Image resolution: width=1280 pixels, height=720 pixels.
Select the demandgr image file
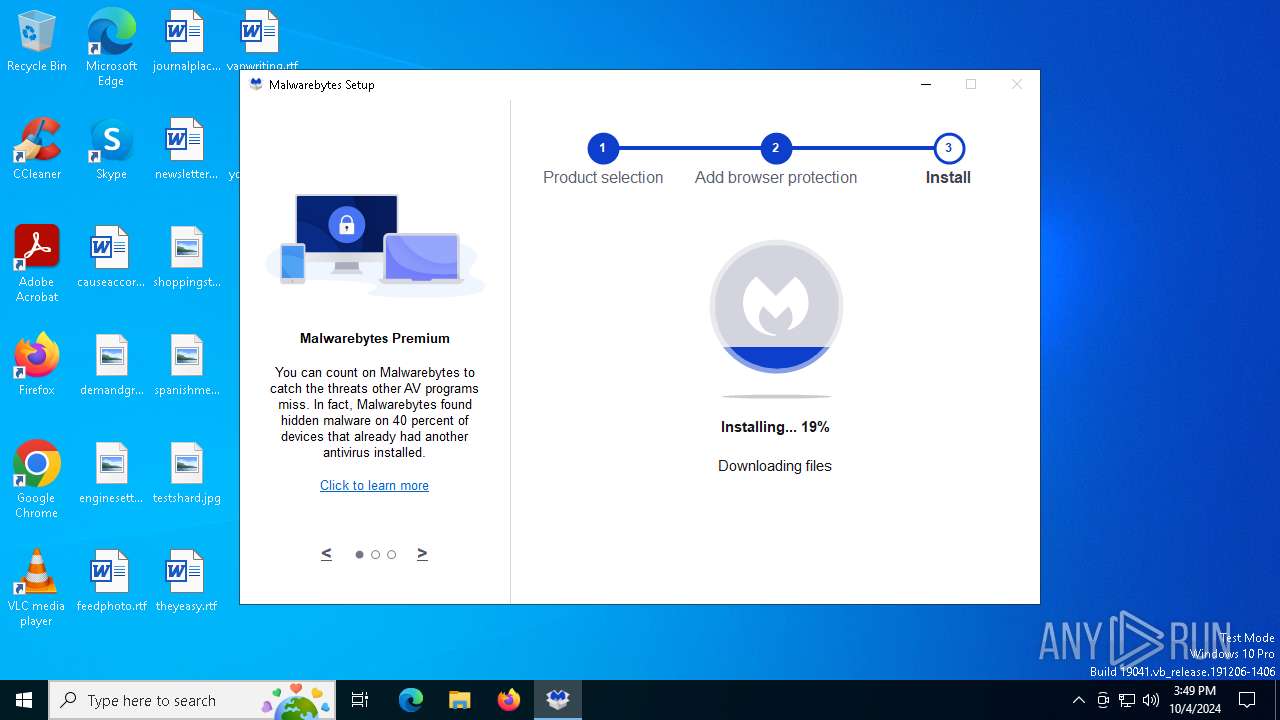111,366
